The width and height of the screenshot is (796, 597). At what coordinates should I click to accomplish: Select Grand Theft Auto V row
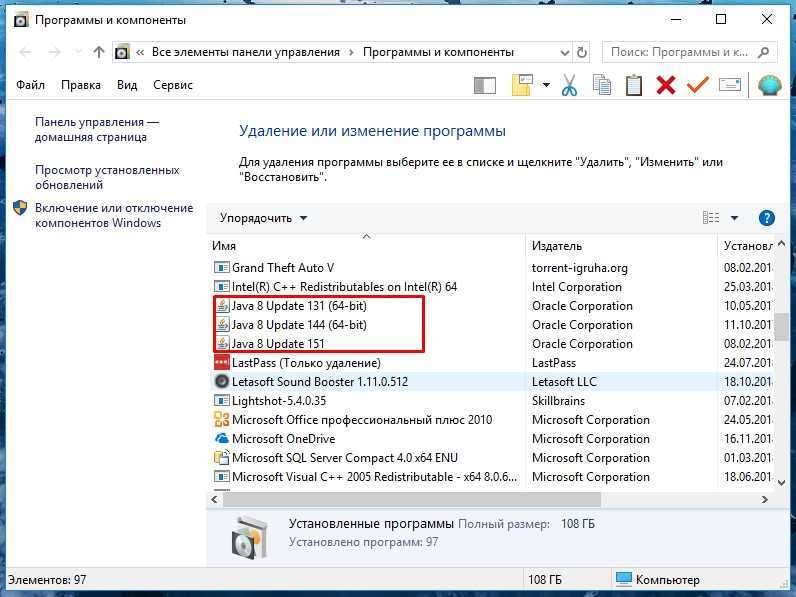pos(491,268)
